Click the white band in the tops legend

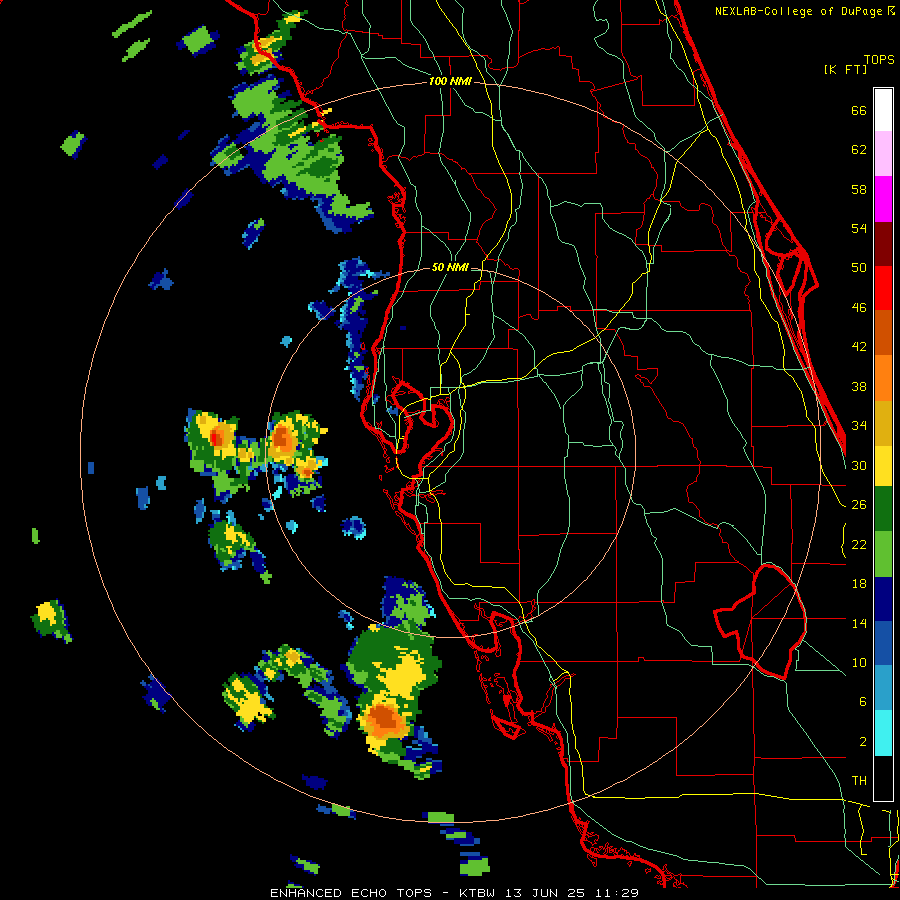click(x=883, y=110)
